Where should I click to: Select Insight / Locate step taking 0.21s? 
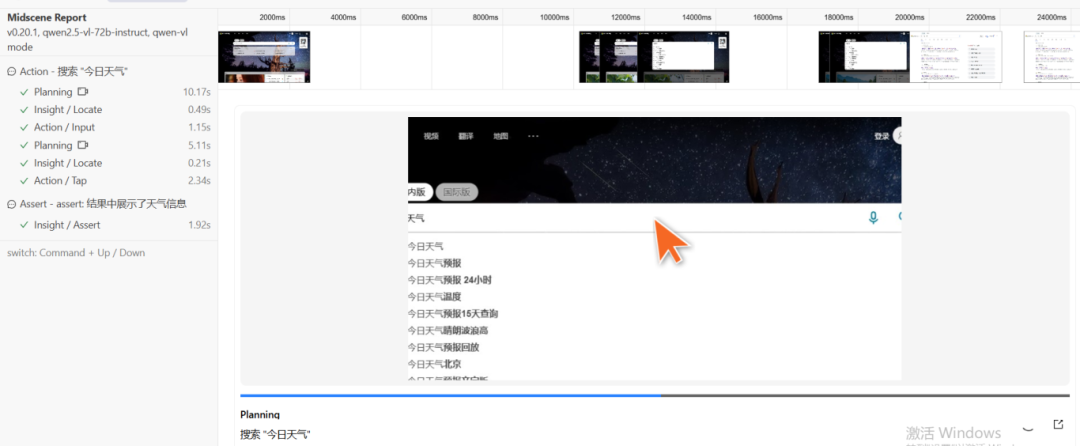coord(109,163)
